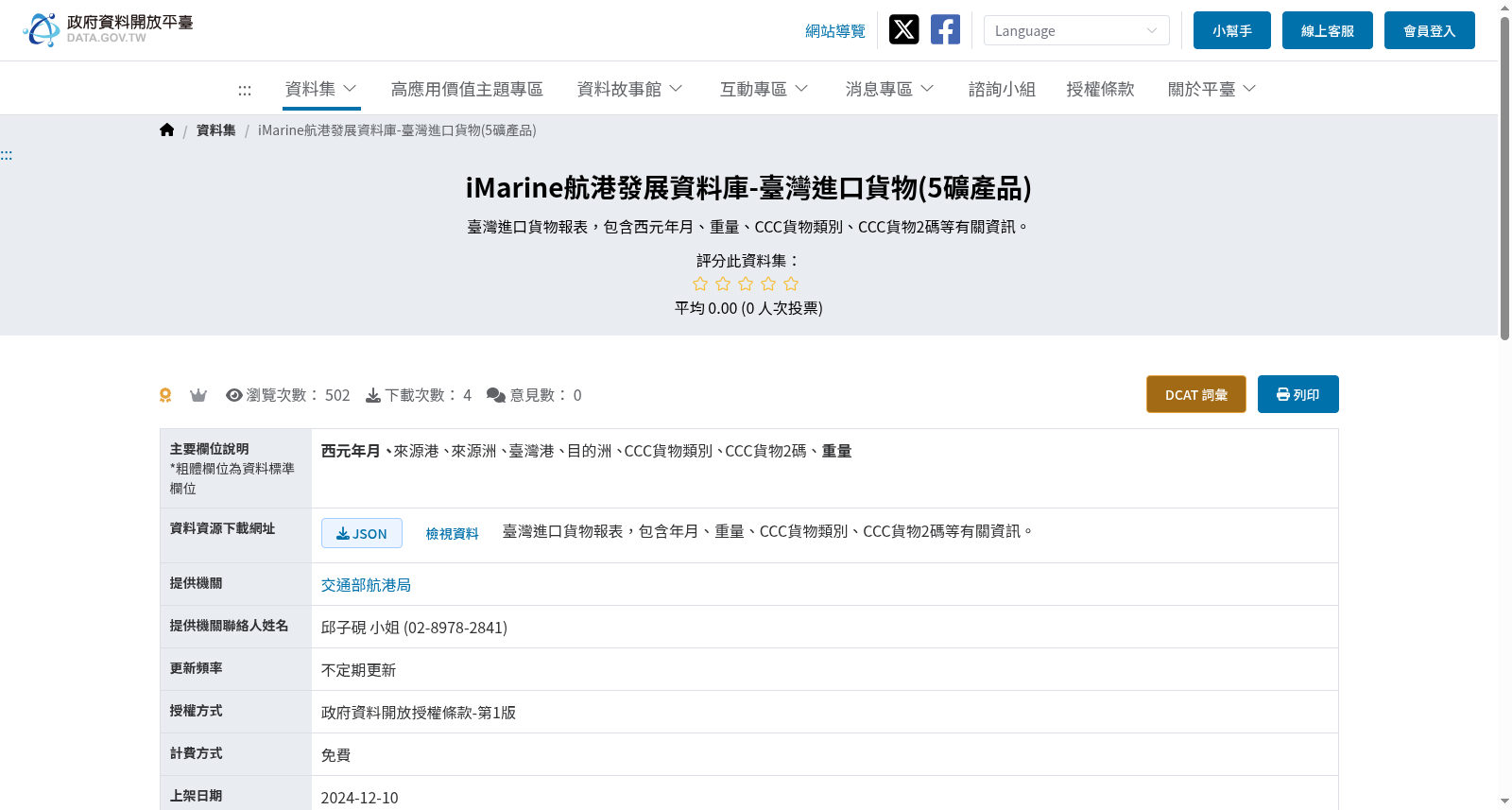Viewport: 1512px width, 810px height.
Task: Expand the 互動專區 menu
Action: click(765, 89)
